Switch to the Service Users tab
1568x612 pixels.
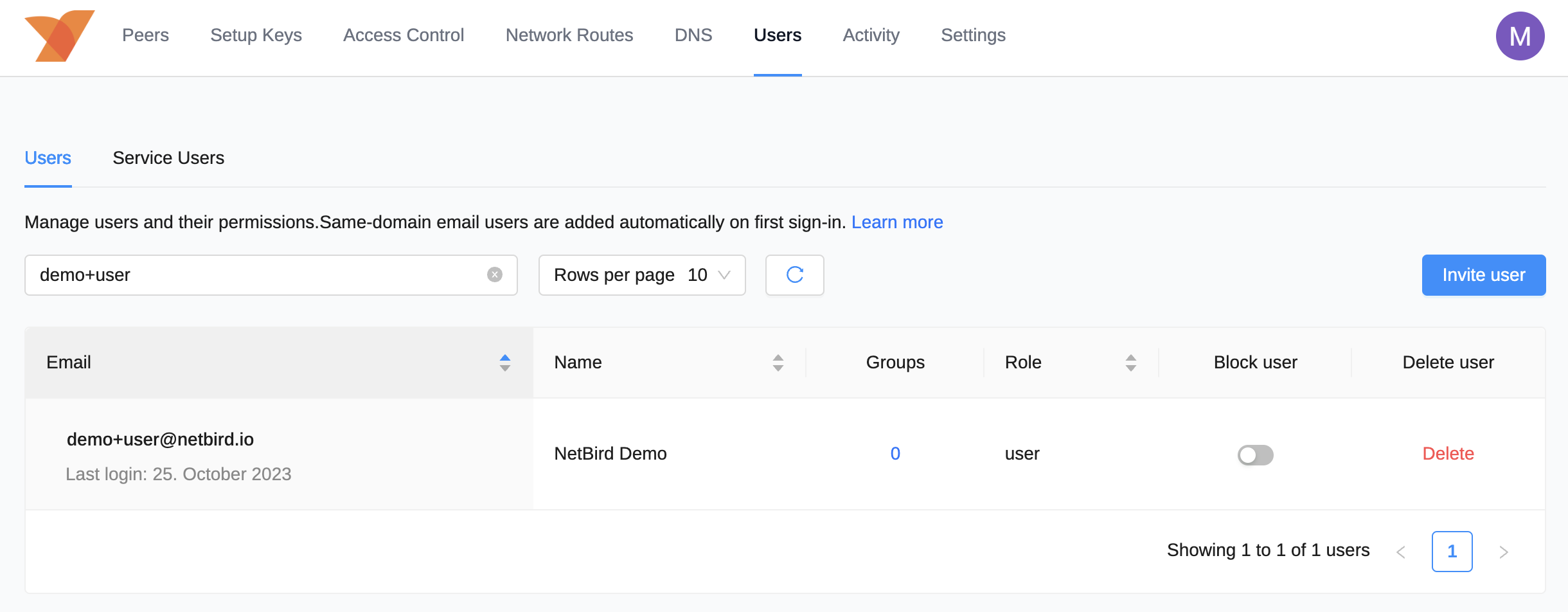[168, 158]
